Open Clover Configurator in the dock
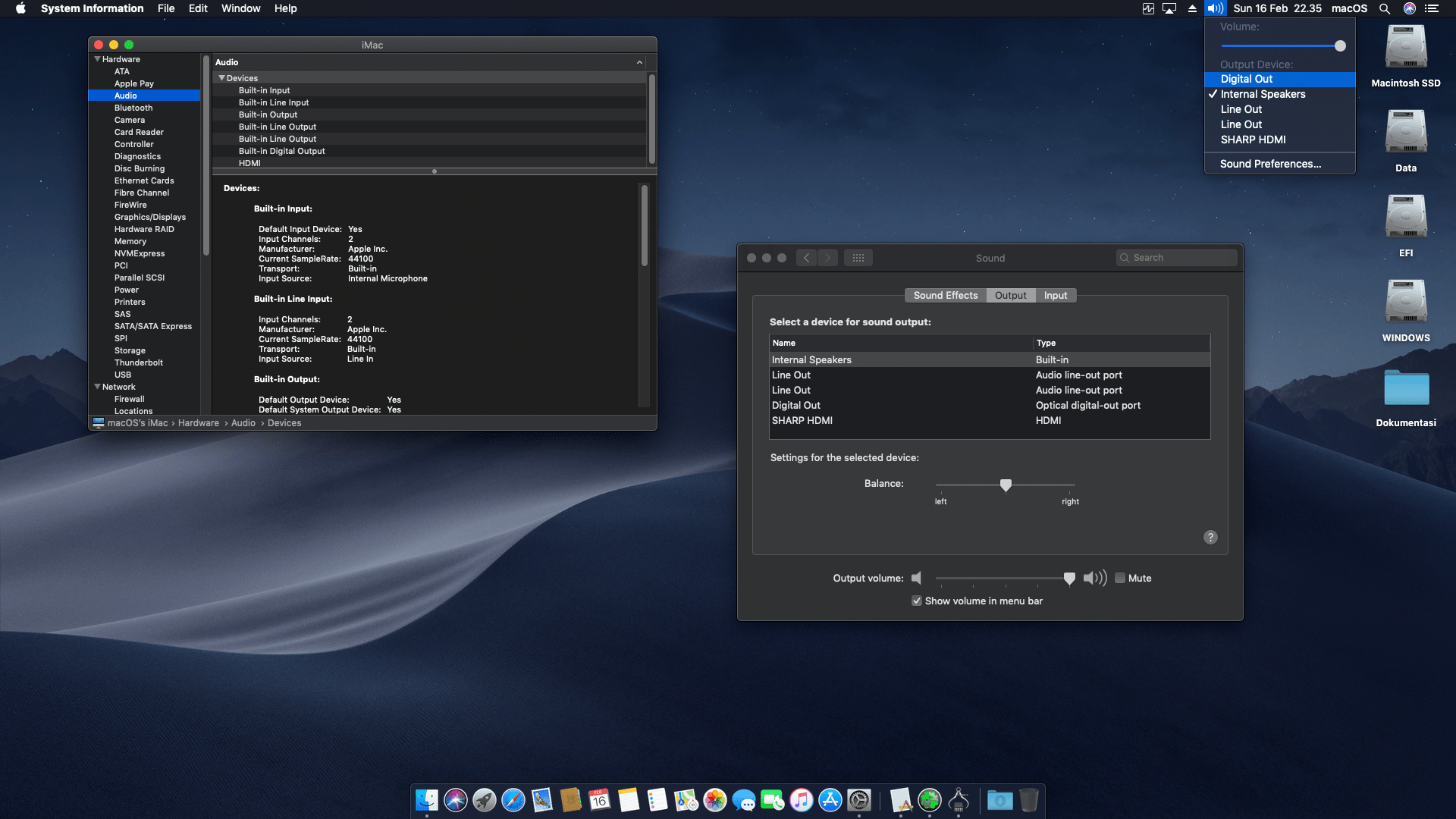Screen dimensions: 1456x819 (x=930, y=800)
